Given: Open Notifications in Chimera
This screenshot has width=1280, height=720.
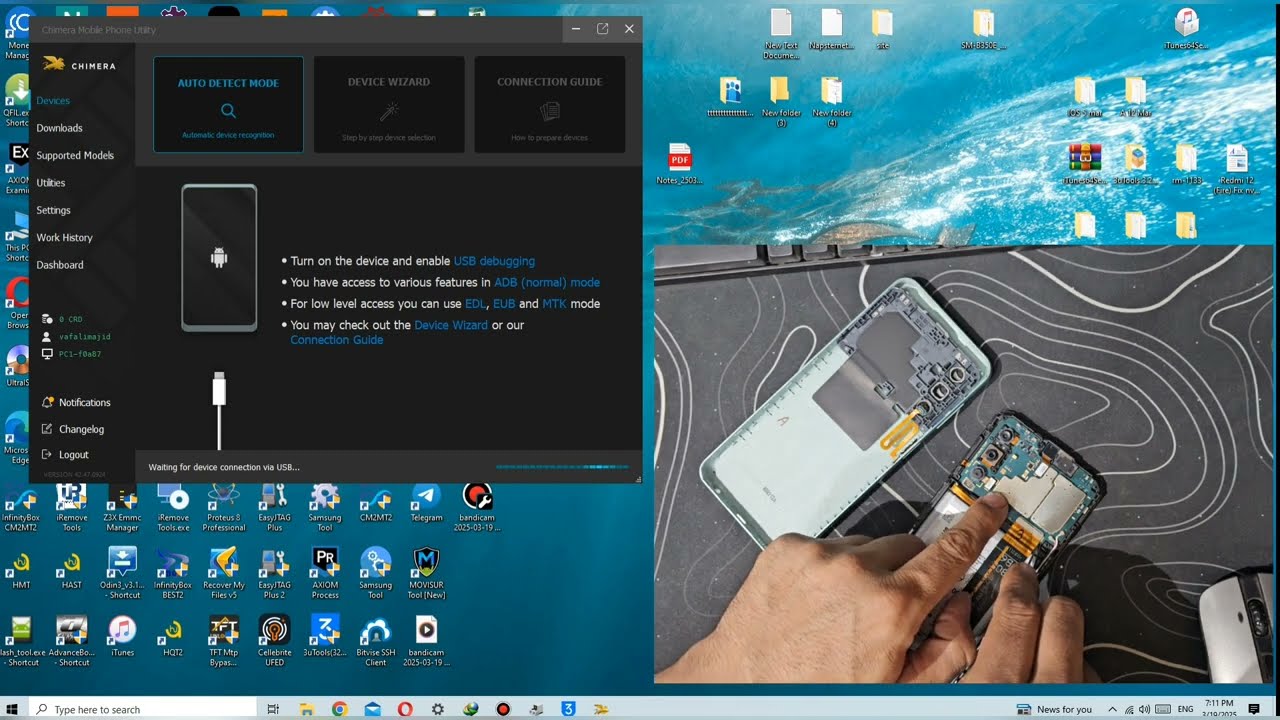Looking at the screenshot, I should pos(76,402).
